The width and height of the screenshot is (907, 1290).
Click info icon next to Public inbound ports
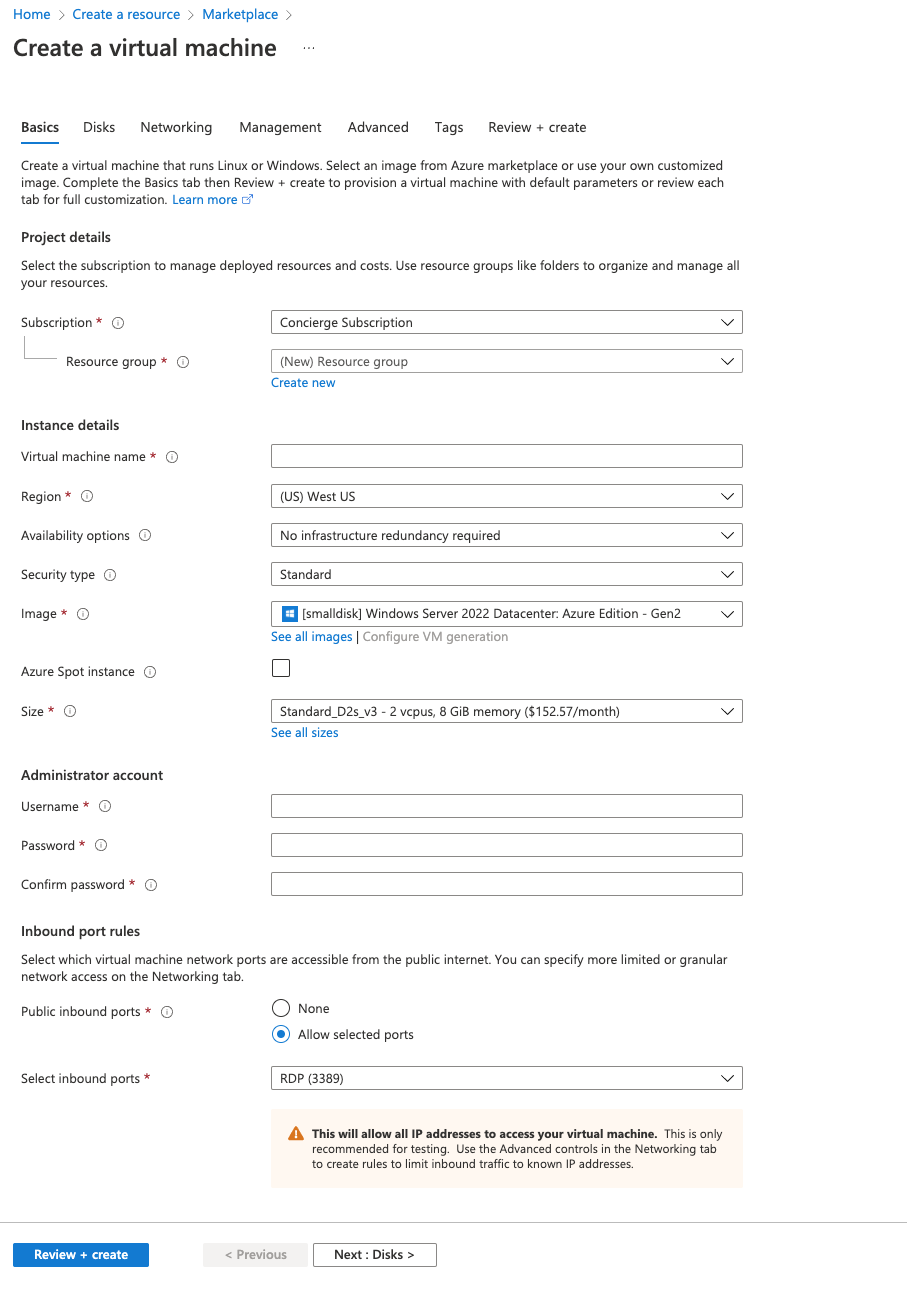pyautogui.click(x=167, y=1012)
